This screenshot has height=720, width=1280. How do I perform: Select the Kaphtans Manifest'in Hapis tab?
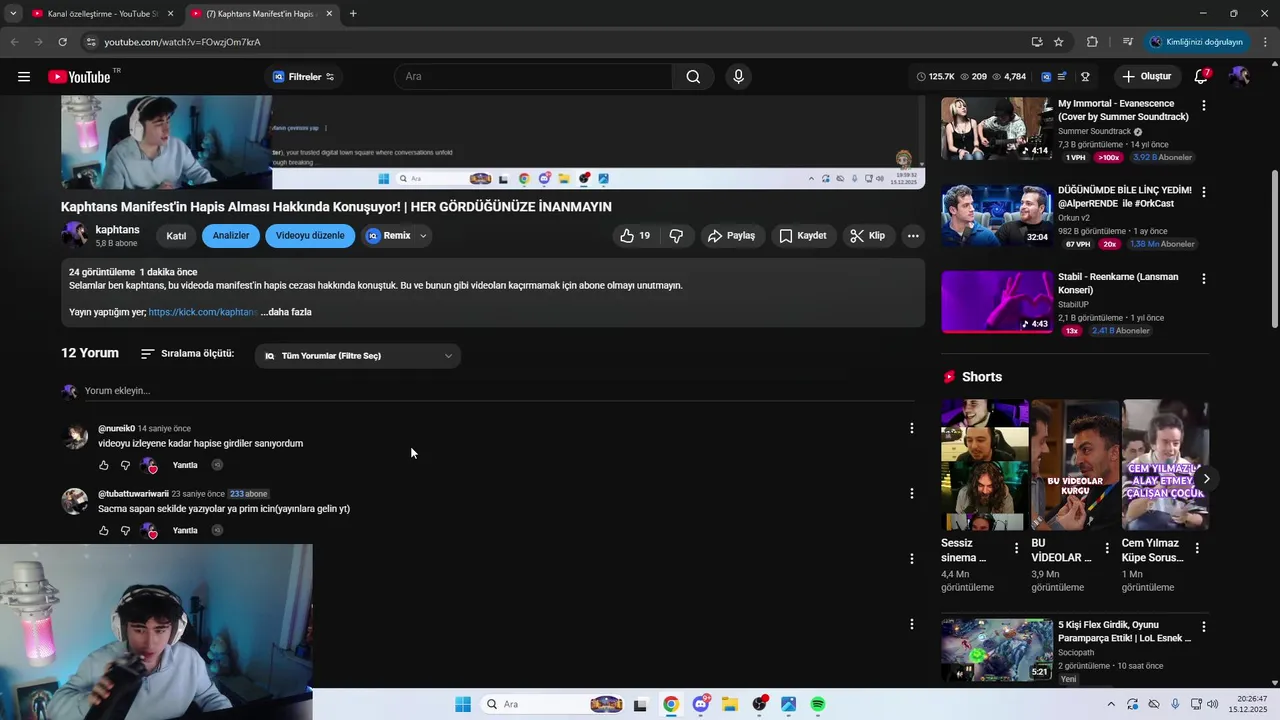pyautogui.click(x=260, y=14)
